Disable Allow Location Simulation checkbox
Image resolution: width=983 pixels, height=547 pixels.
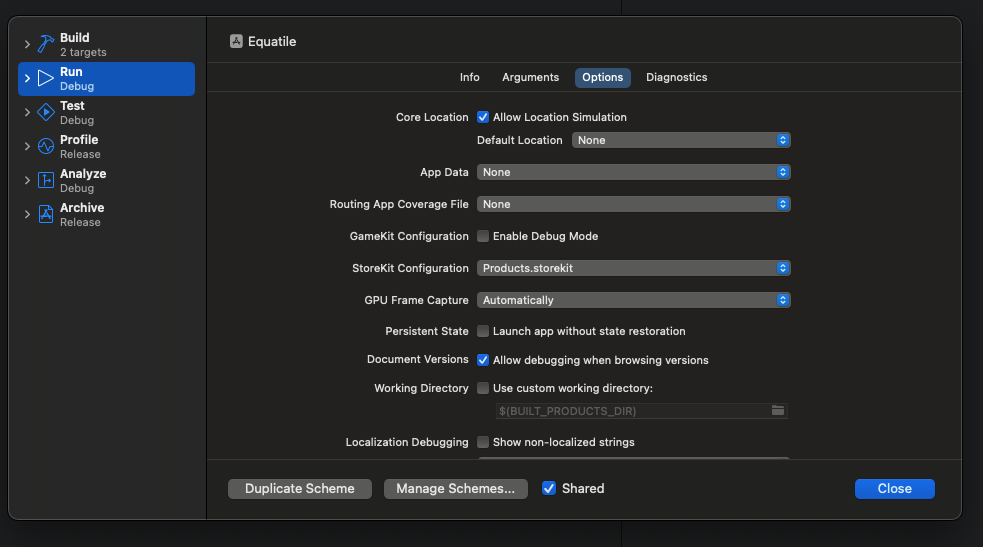(483, 117)
